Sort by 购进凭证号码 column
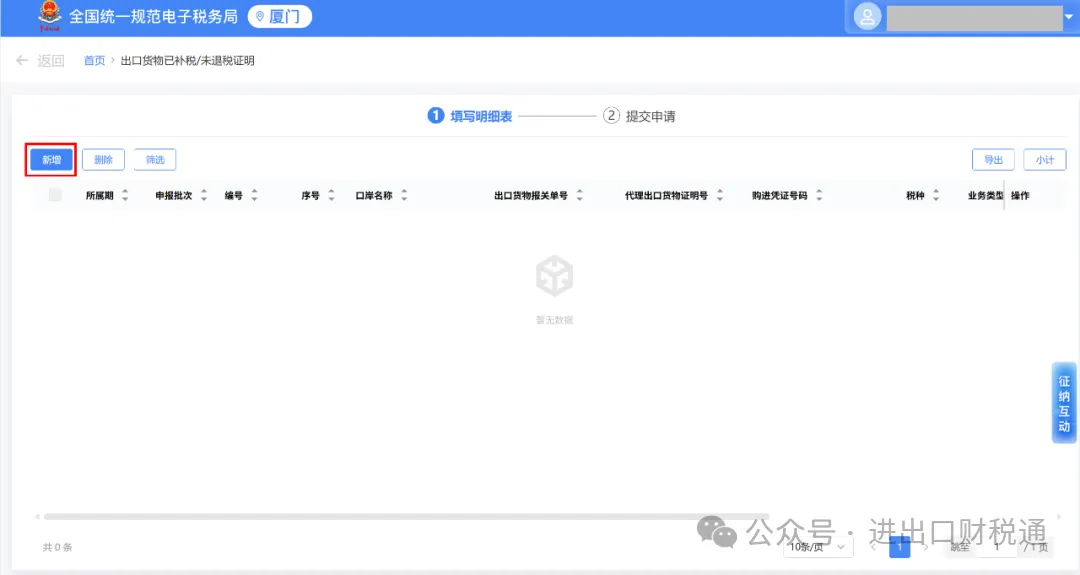Image resolution: width=1080 pixels, height=575 pixels. [x=819, y=196]
